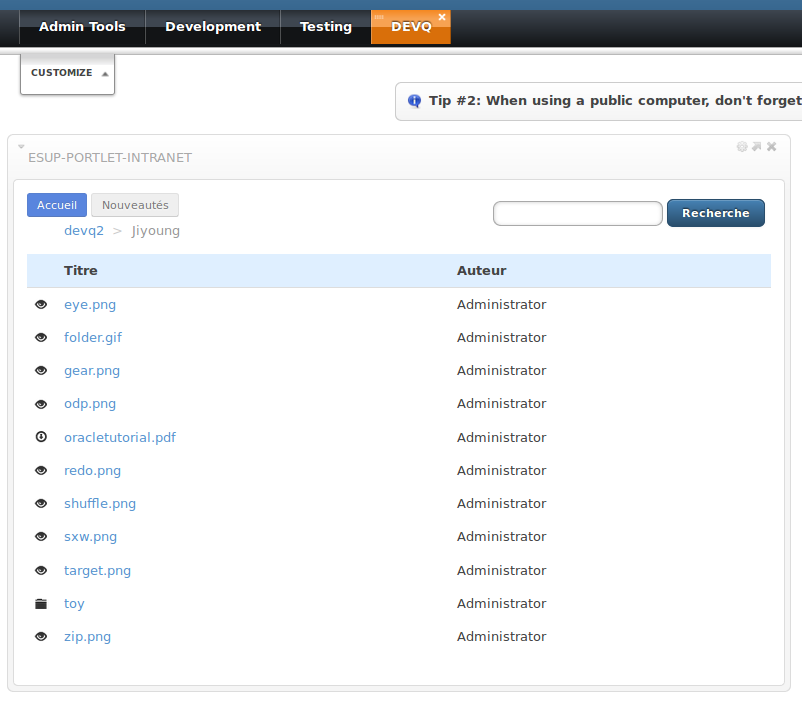Viewport: 802px width, 703px height.
Task: Switch to the Admin Tools tab
Action: click(82, 27)
